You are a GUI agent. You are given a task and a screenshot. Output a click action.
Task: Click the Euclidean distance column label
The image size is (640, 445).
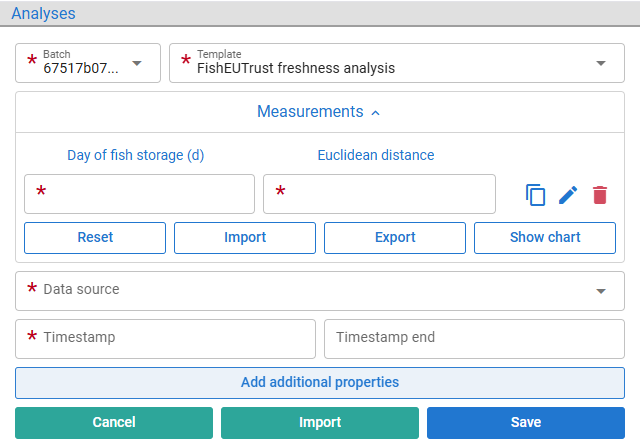[x=376, y=155]
